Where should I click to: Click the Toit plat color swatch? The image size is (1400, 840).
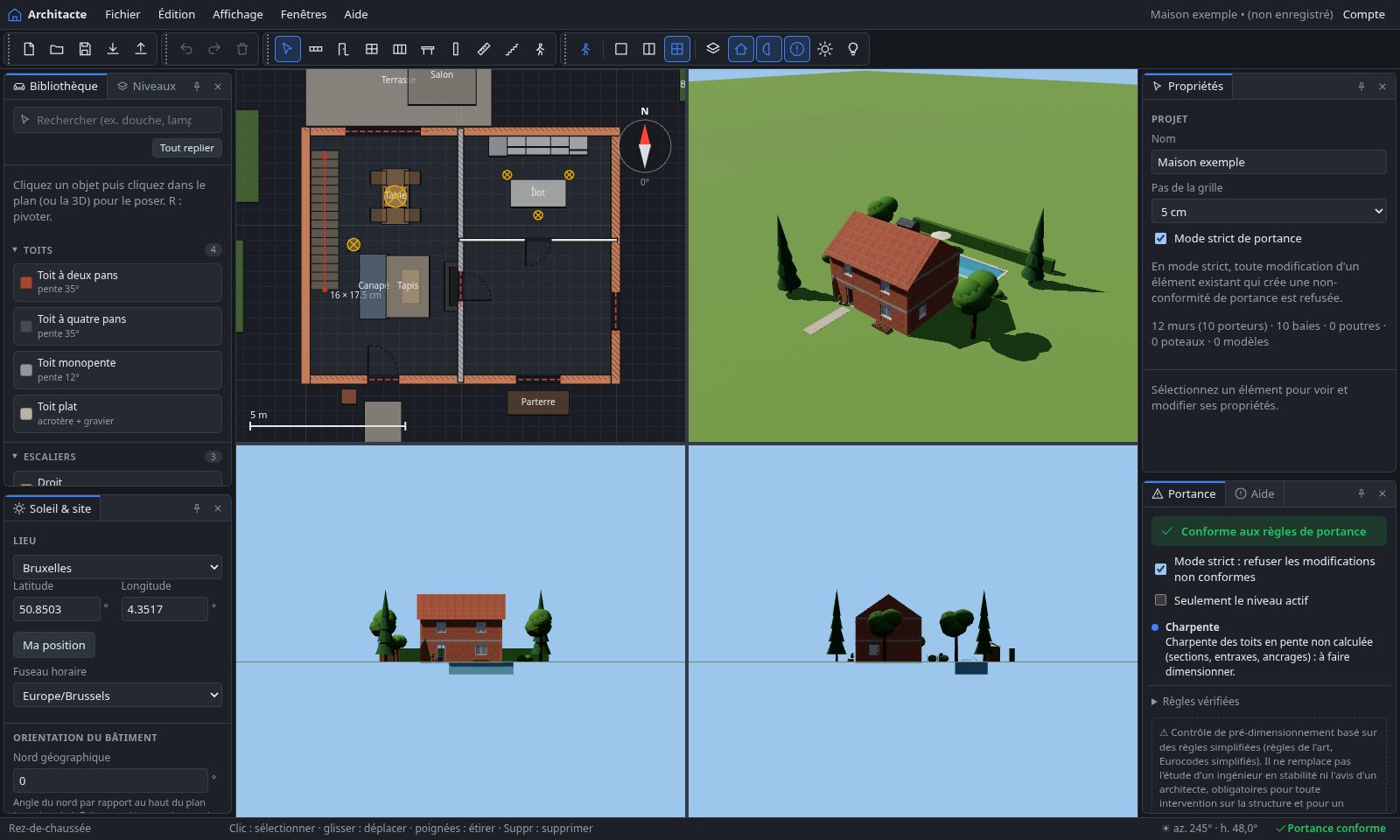pos(26,413)
